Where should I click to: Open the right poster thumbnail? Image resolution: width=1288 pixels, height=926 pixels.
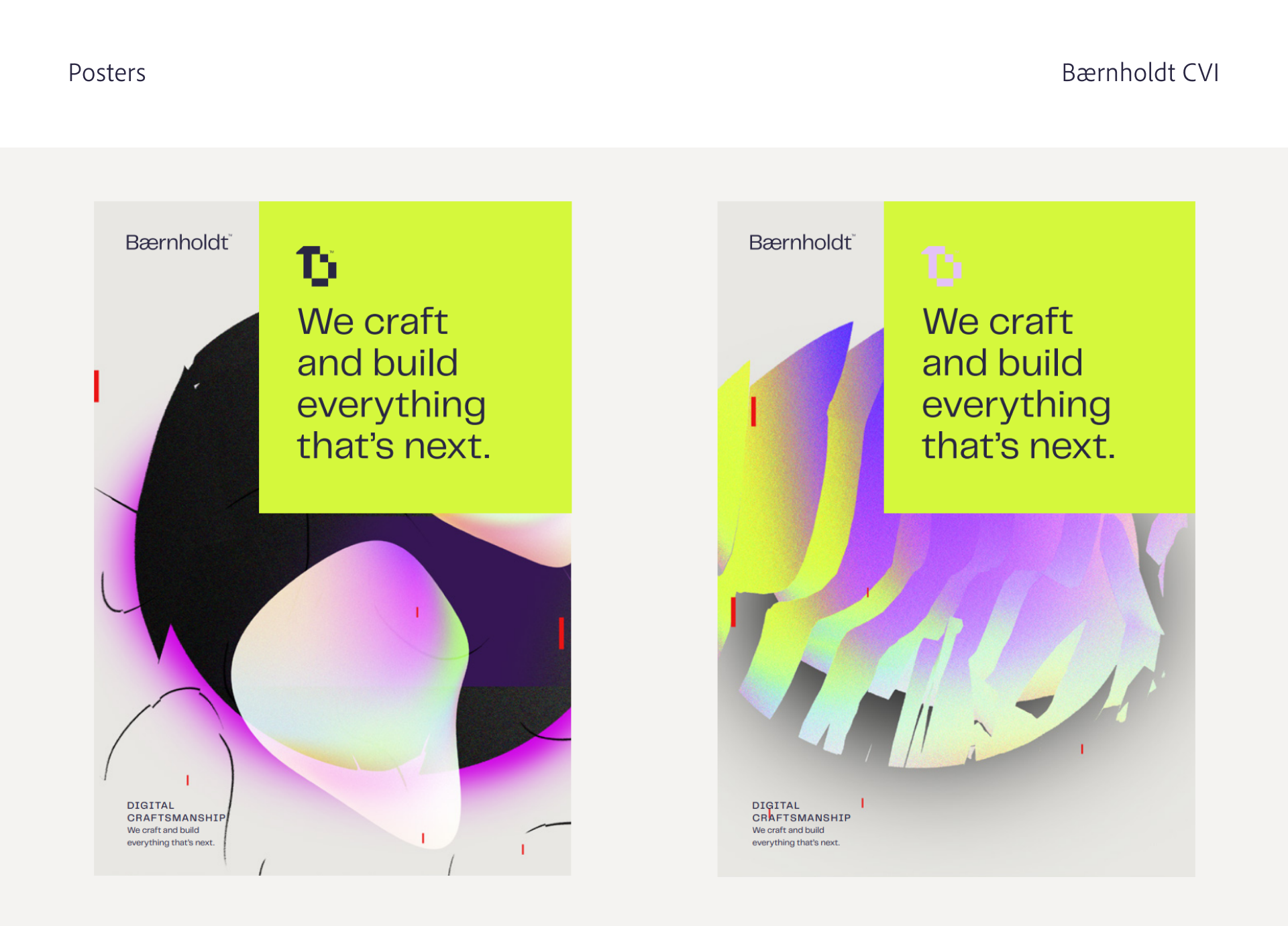click(956, 538)
